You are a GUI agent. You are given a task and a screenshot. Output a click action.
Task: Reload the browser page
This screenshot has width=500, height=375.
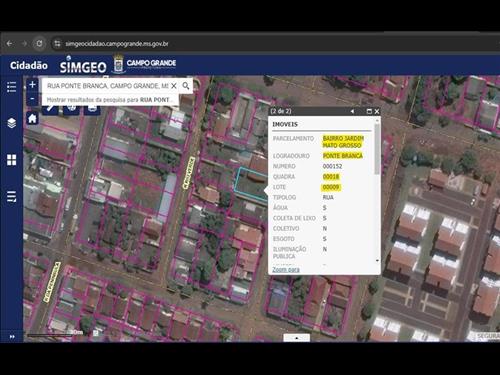pyautogui.click(x=39, y=44)
